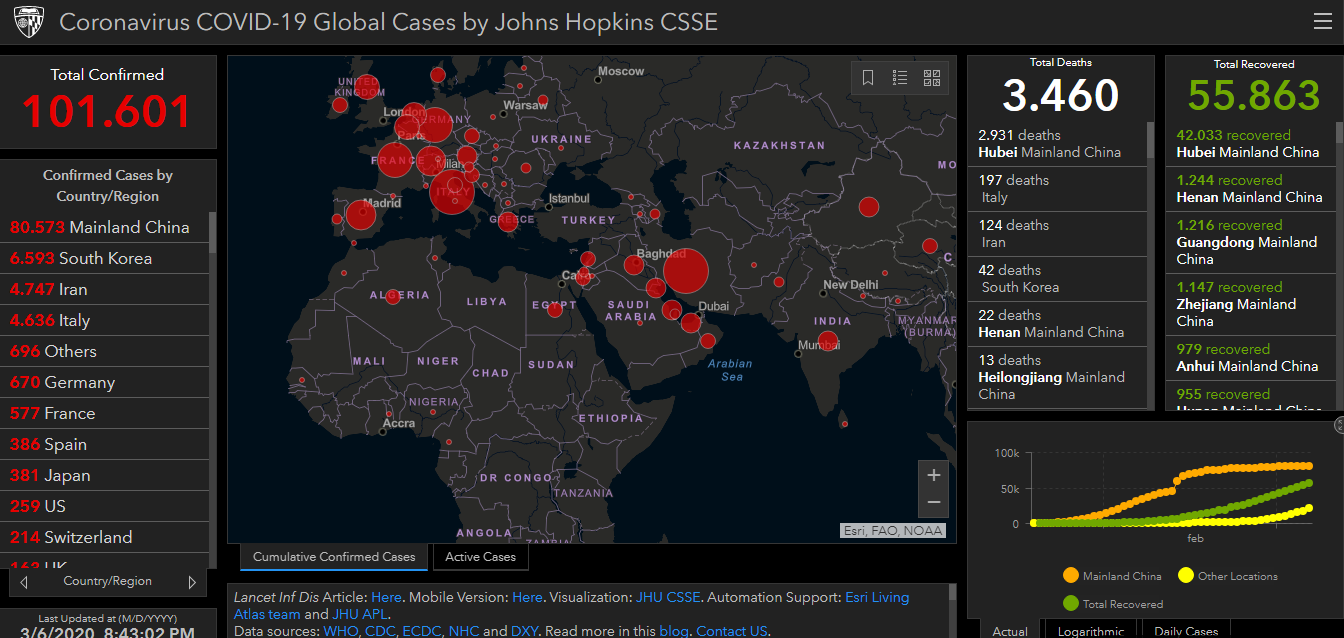Toggle Other Locations legend series

tap(1228, 576)
